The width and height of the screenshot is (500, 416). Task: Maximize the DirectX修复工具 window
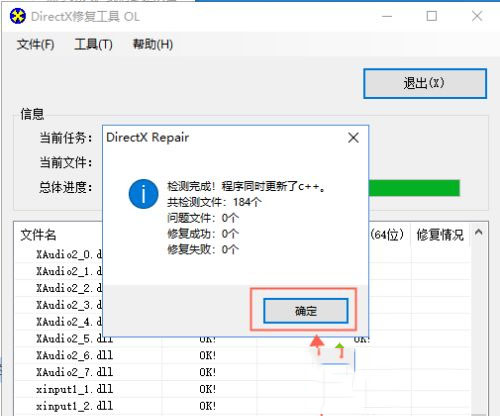tap(432, 16)
